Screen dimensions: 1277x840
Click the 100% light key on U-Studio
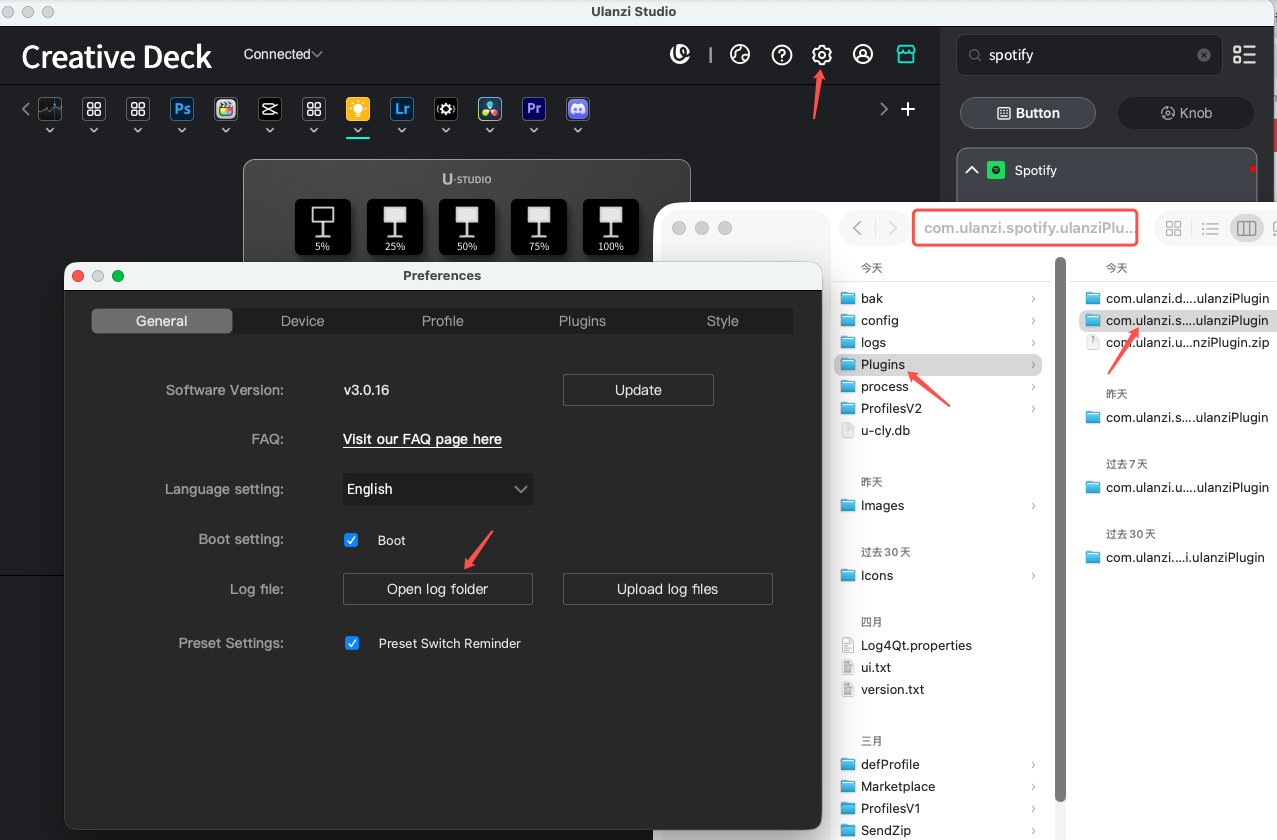[x=611, y=226]
